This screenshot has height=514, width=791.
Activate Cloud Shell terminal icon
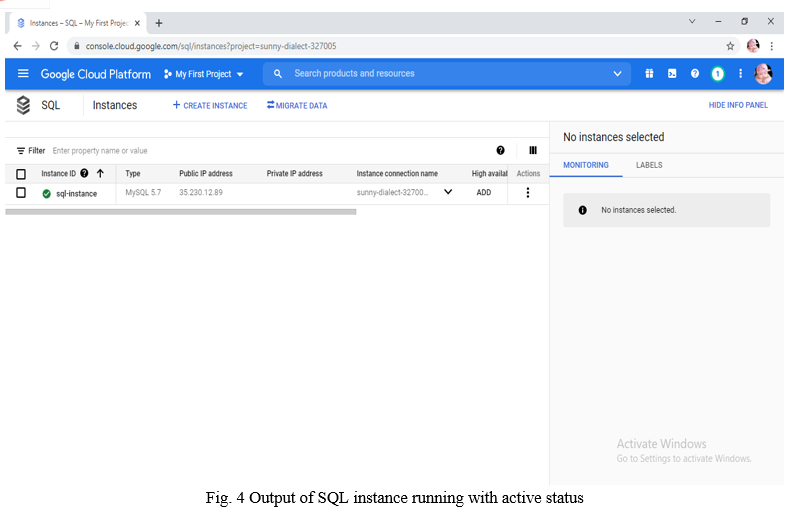coord(672,74)
